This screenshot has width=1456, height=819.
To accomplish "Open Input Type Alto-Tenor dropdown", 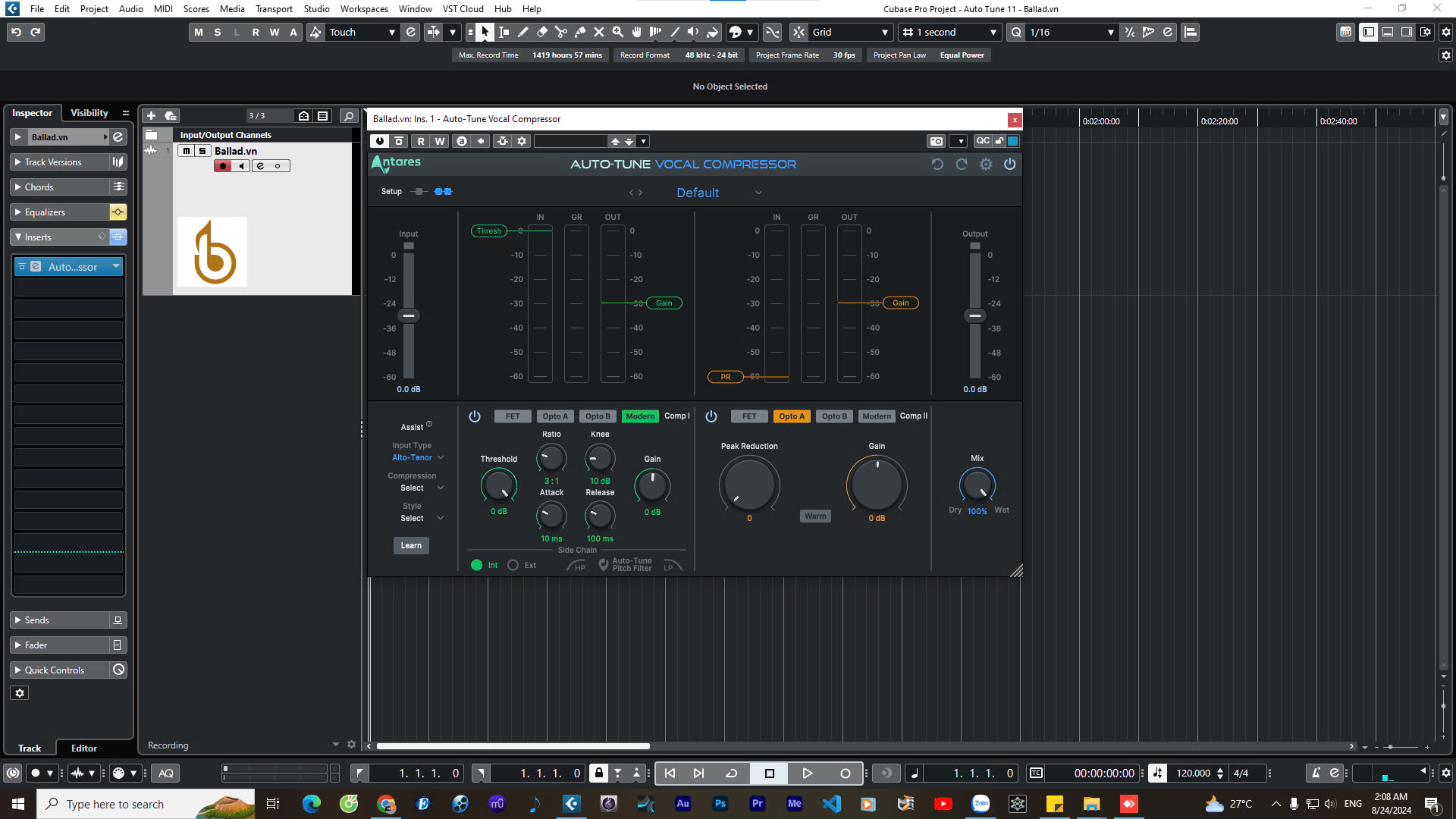I will pos(418,457).
